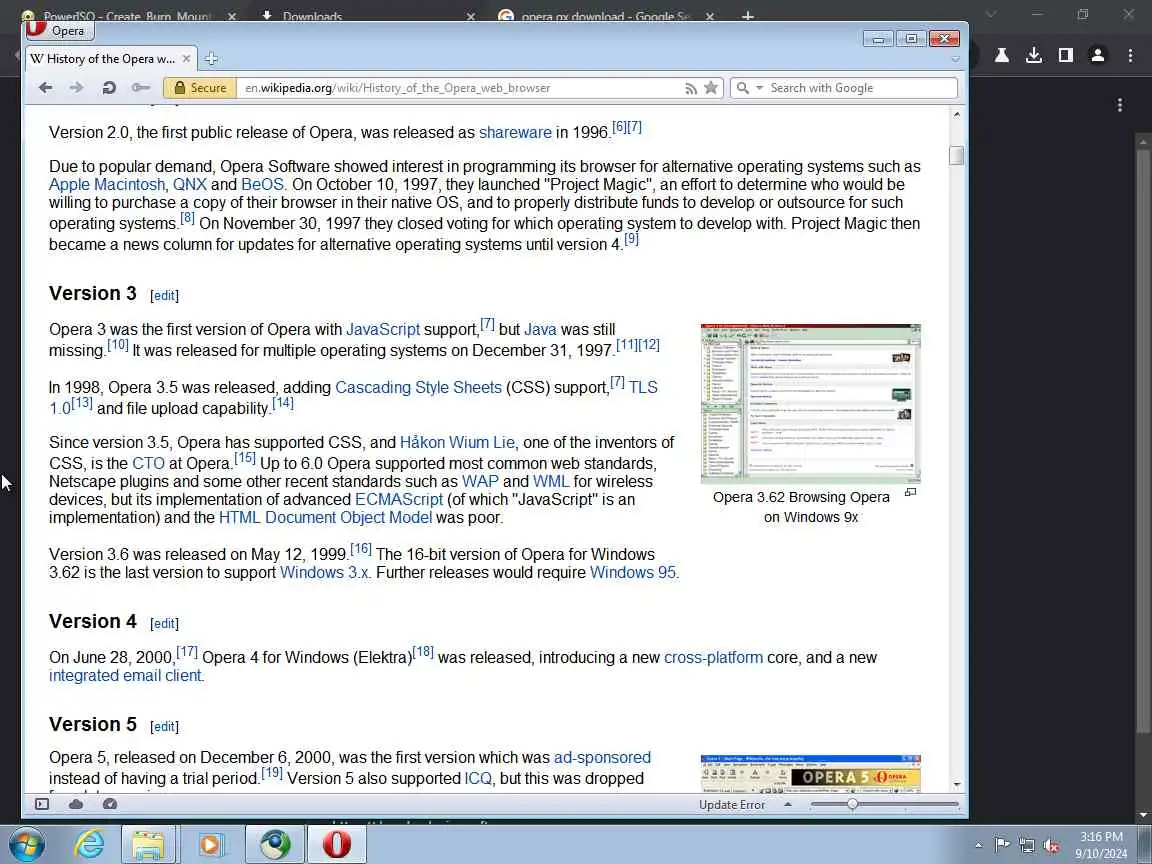Open the cross-platform link
Screen dimensions: 1152x864
tap(713, 658)
